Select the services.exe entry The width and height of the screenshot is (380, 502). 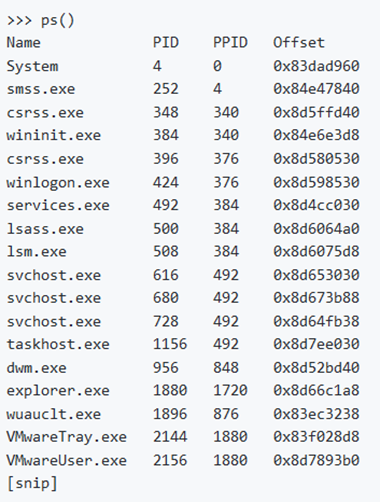point(58,205)
